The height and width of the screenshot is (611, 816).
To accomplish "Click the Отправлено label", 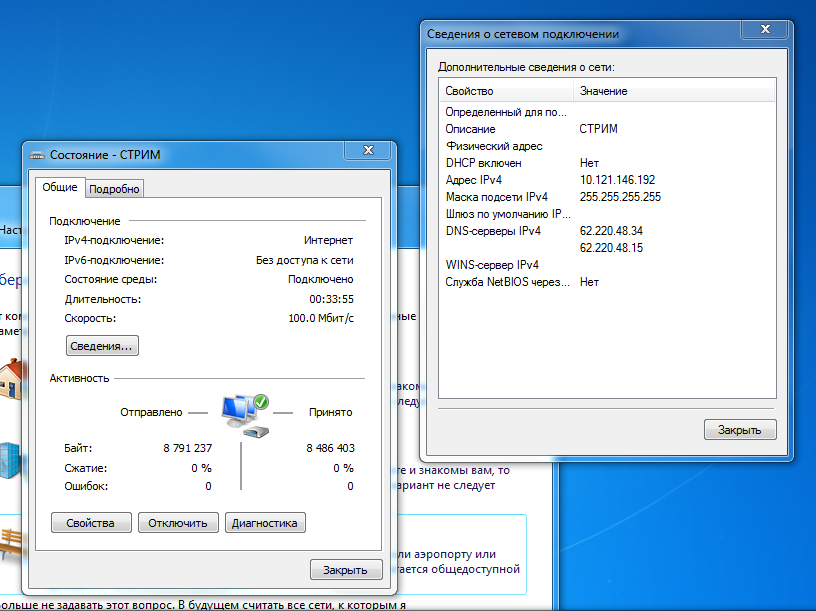I will click(151, 412).
